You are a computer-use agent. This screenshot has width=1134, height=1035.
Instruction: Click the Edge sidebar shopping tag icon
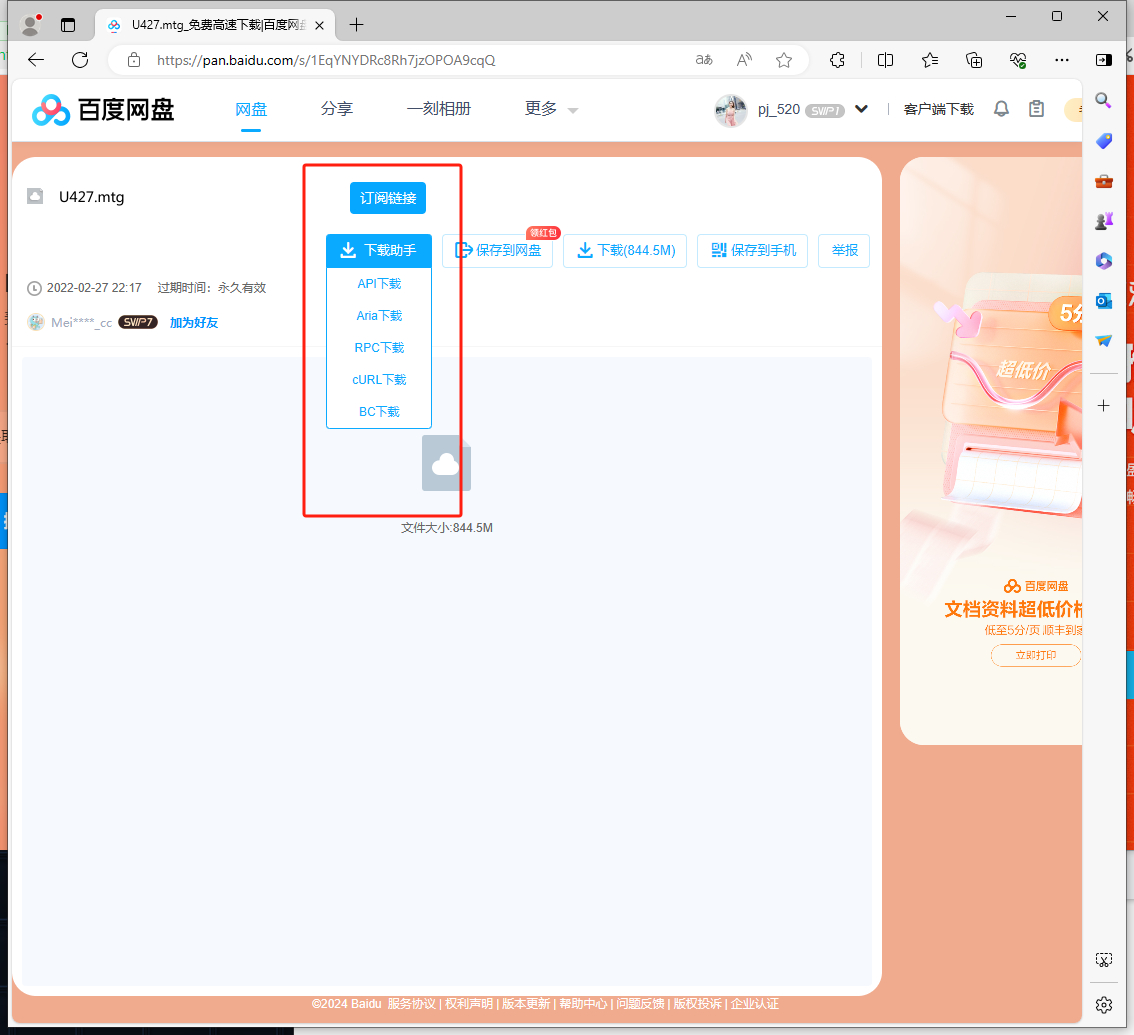(x=1104, y=141)
